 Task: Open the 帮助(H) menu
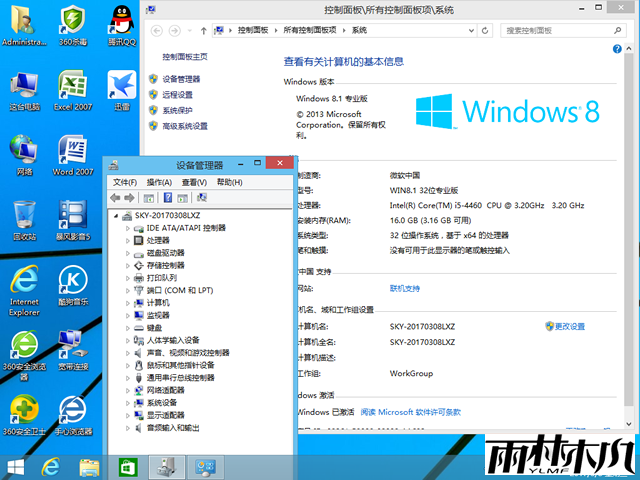tap(229, 182)
